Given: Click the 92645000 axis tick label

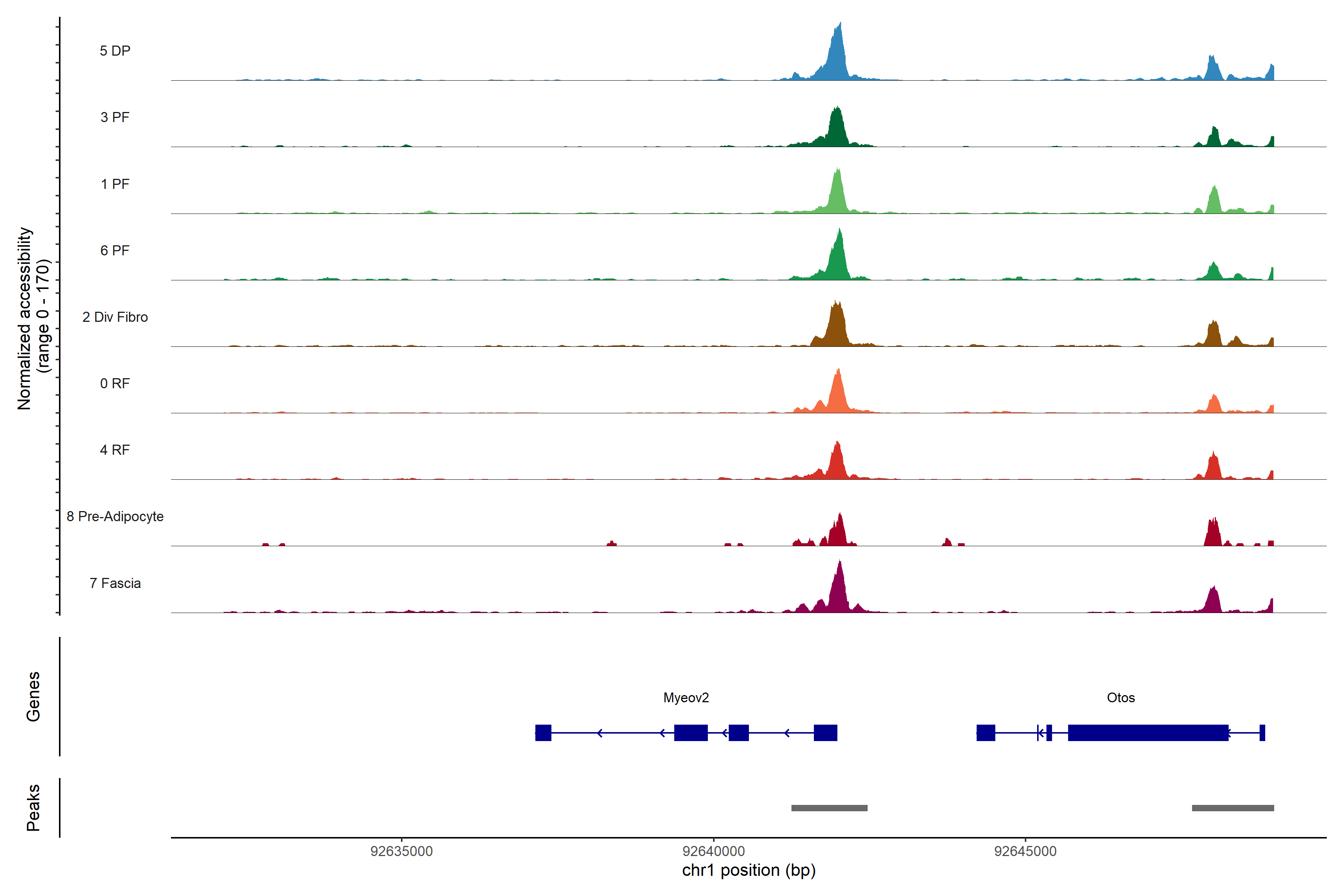Looking at the screenshot, I should (x=1025, y=852).
